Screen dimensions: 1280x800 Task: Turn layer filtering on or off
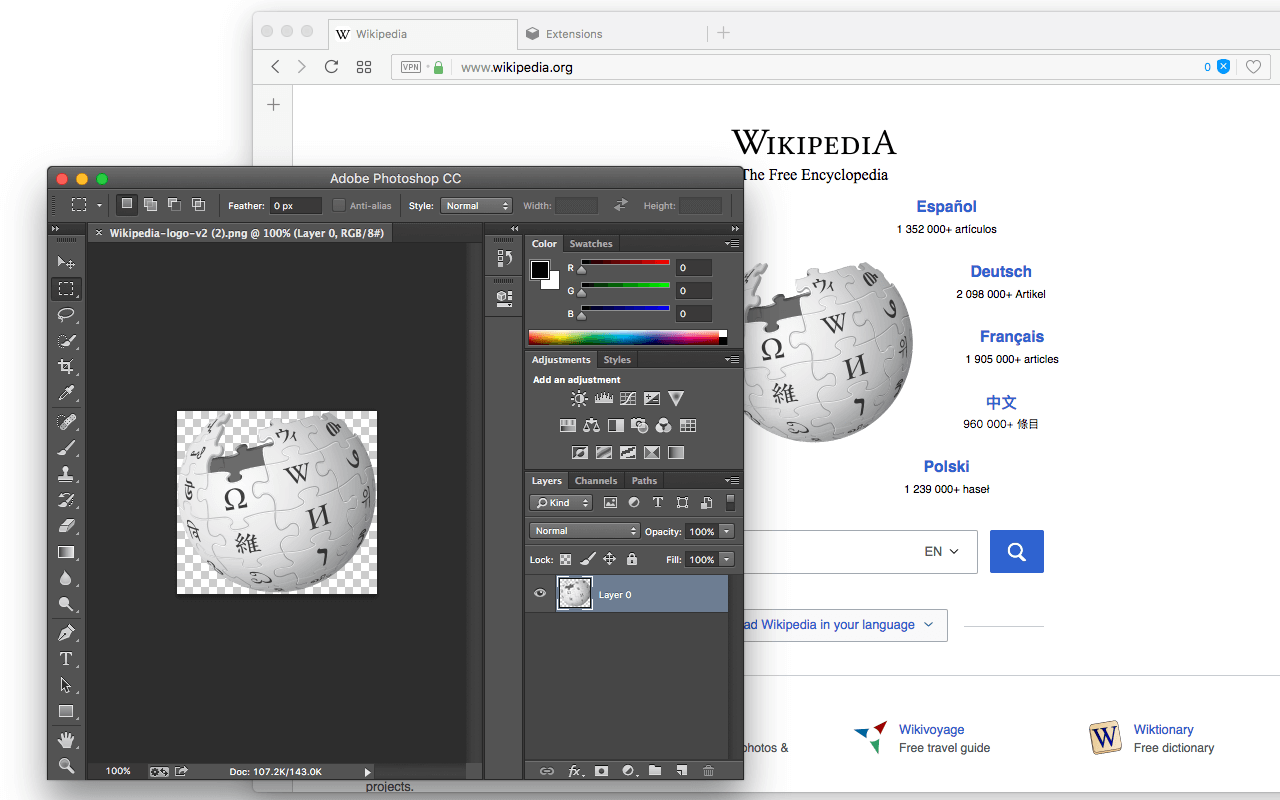[x=730, y=503]
